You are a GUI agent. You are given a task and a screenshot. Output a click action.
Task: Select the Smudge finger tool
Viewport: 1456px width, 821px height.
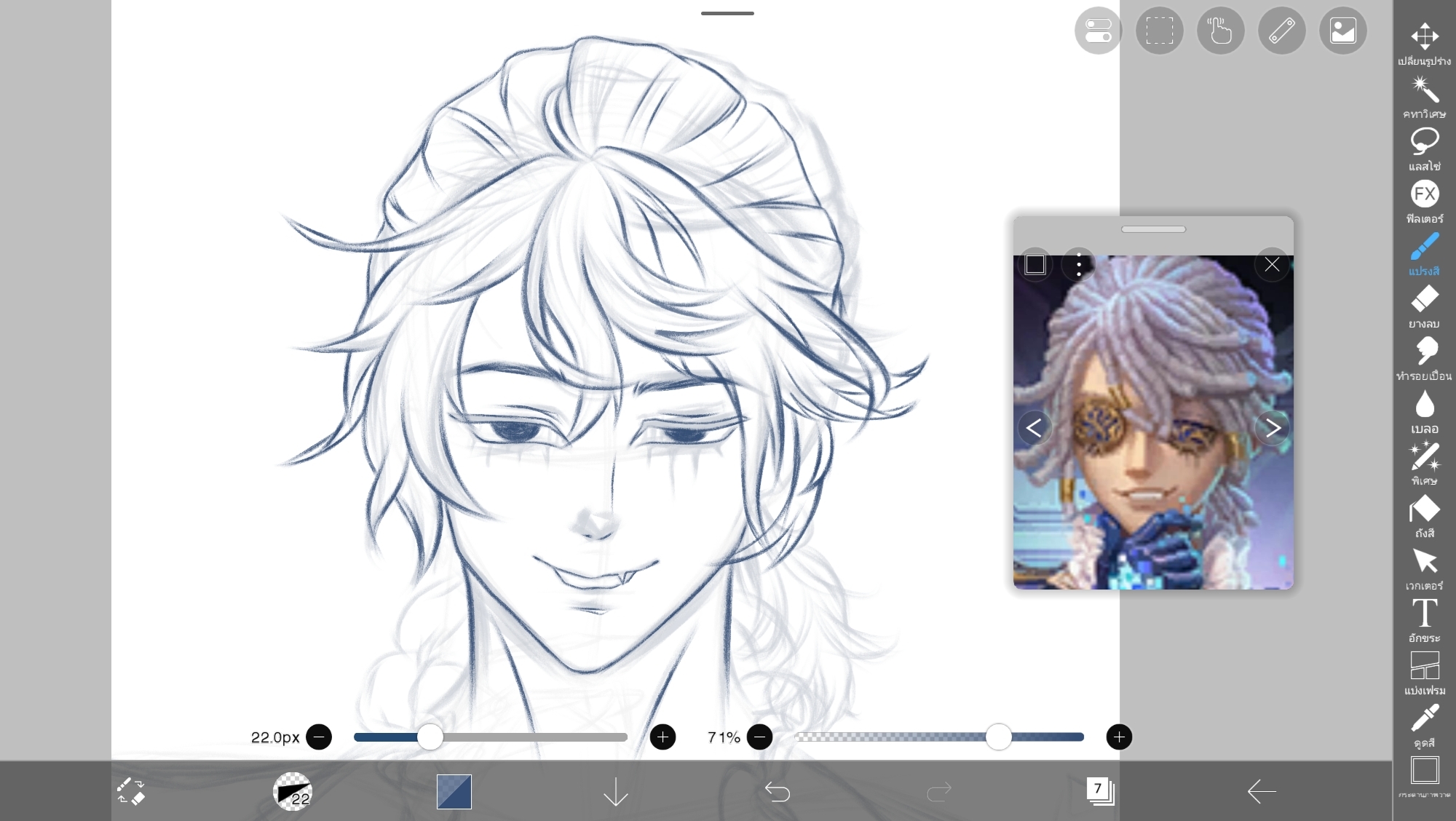[x=1424, y=352]
